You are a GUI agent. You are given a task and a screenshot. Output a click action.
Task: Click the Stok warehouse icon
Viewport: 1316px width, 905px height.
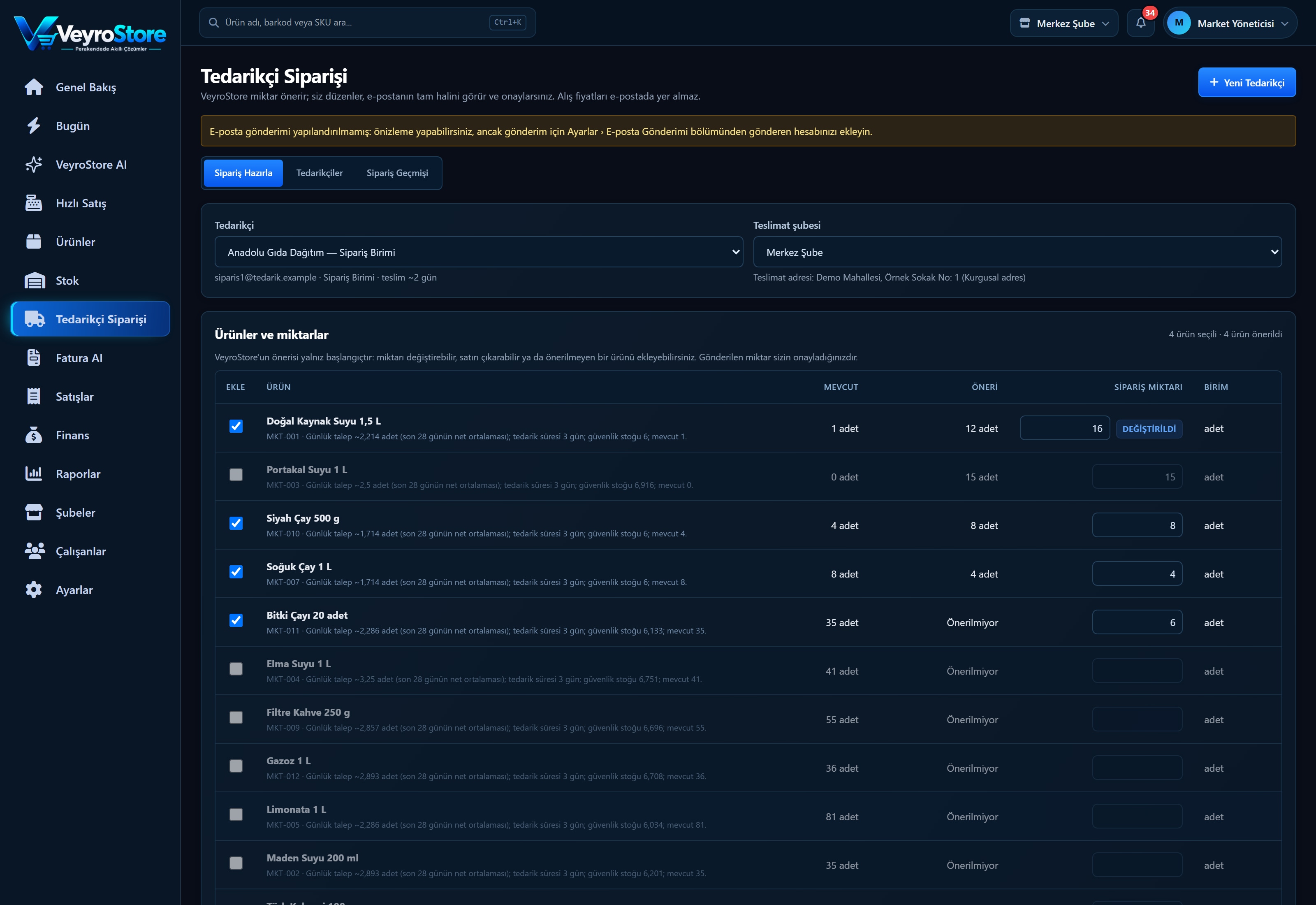click(35, 280)
